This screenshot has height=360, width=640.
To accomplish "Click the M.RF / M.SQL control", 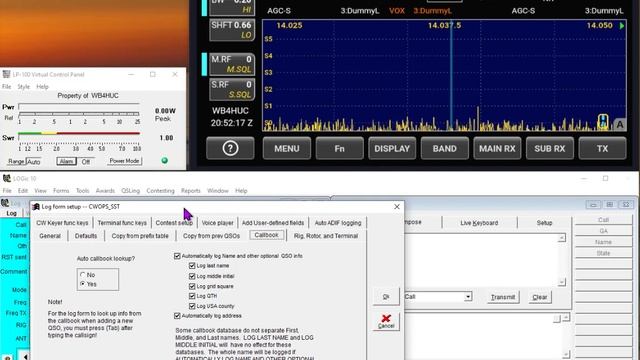I will point(232,64).
